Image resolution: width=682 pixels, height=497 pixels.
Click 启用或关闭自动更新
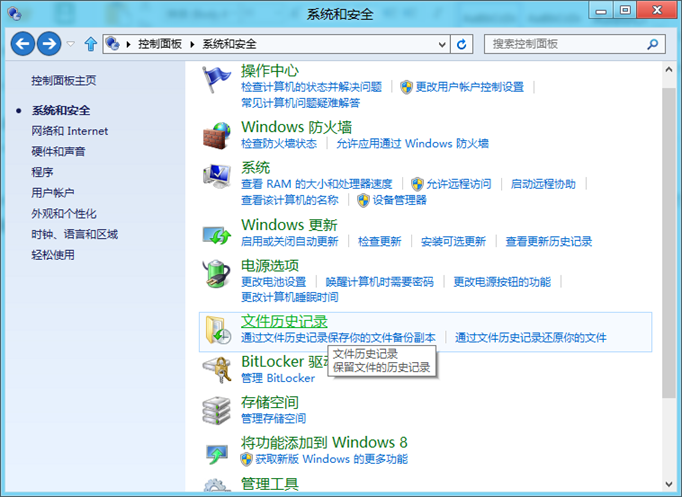pyautogui.click(x=290, y=241)
